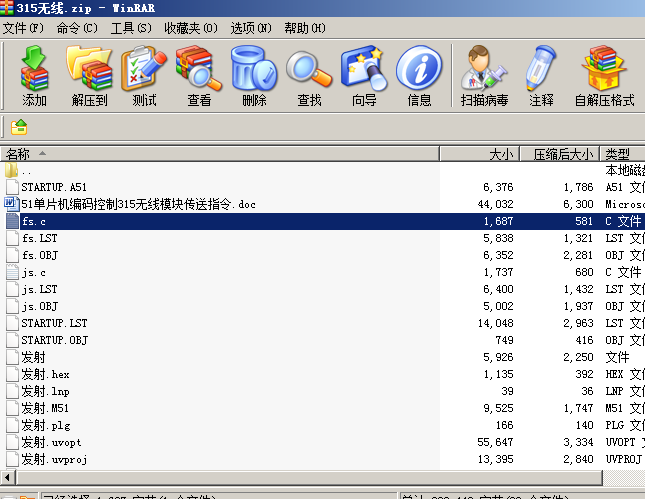Click the 14,048 size value

[495, 323]
